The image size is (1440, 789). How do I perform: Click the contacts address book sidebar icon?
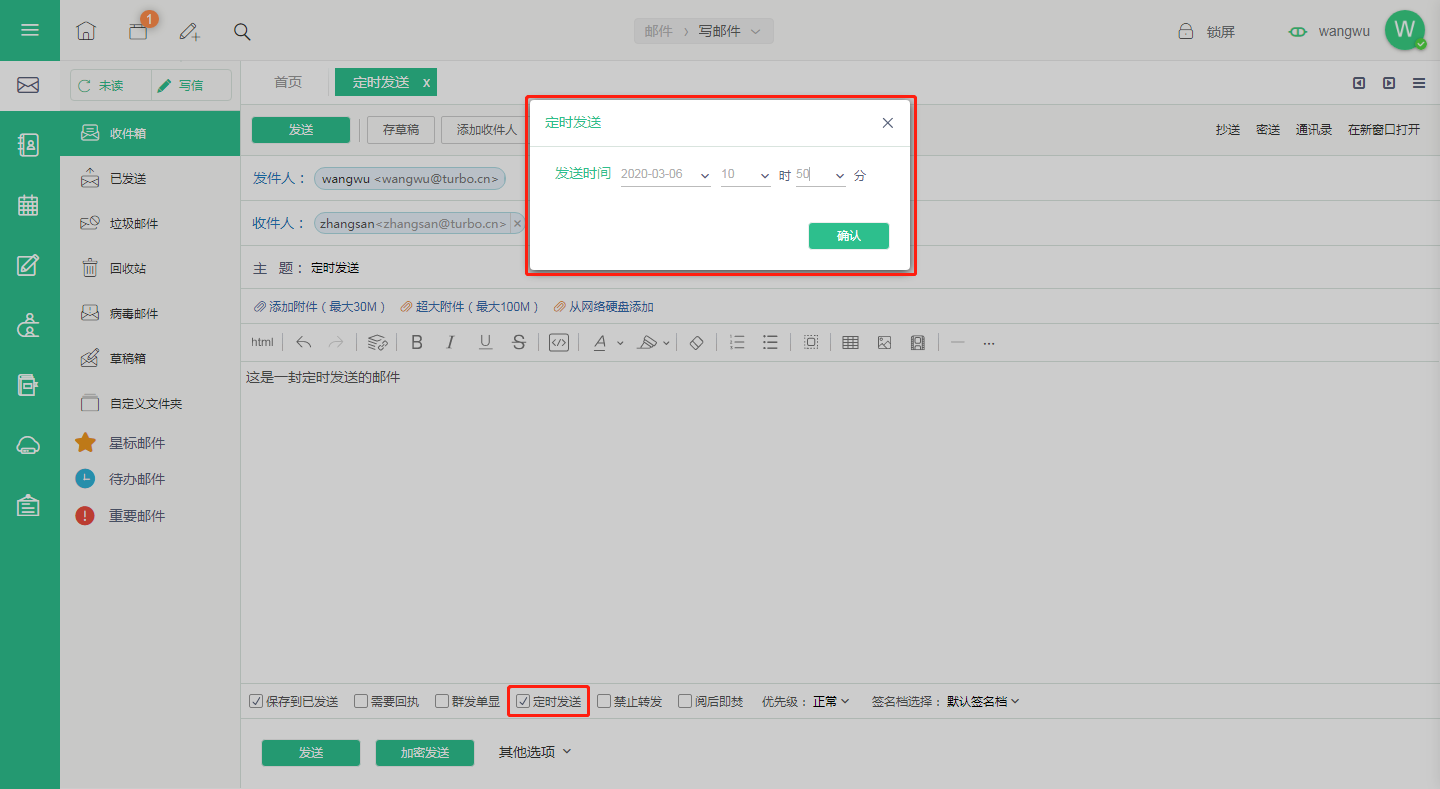tap(28, 145)
